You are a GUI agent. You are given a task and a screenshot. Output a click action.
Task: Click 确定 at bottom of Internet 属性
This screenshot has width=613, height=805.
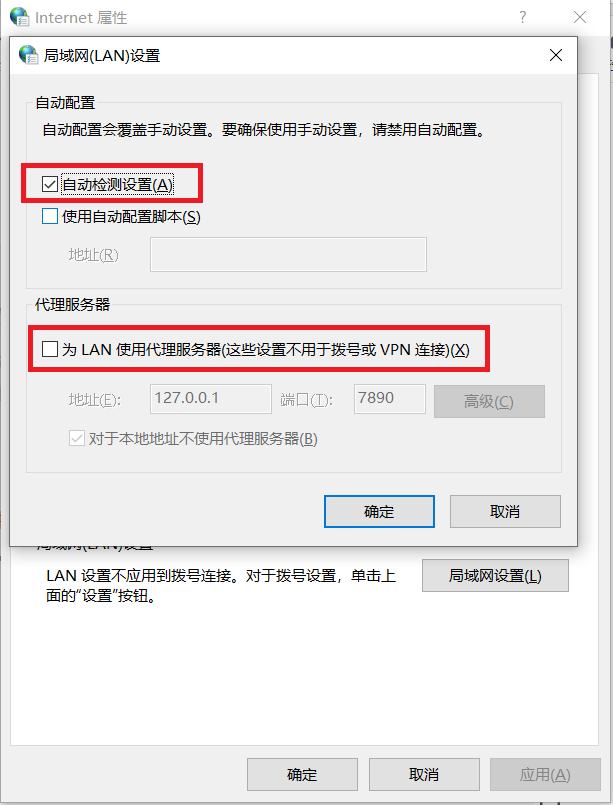(x=302, y=774)
